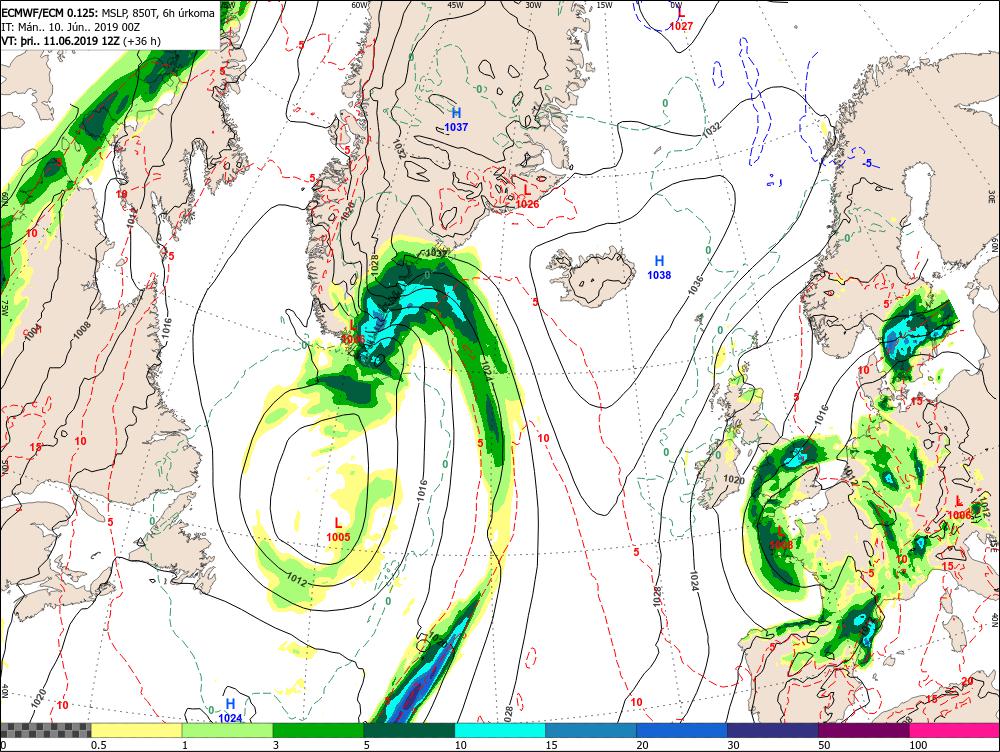Select the cyan 10–15 legend swatch

[x=500, y=730]
